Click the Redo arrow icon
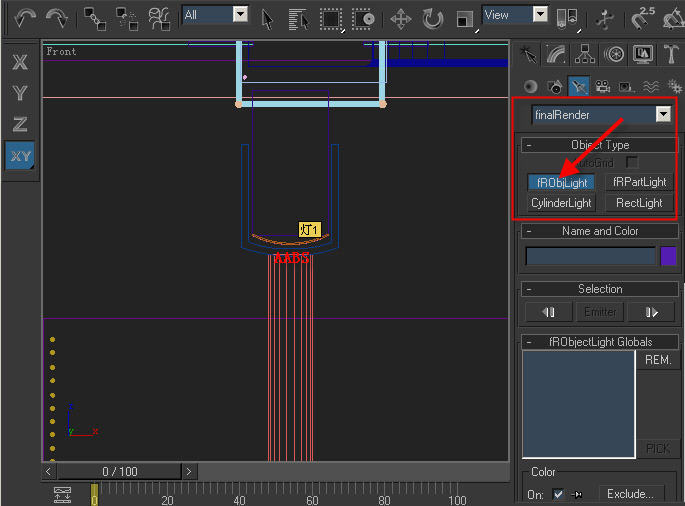 57,17
